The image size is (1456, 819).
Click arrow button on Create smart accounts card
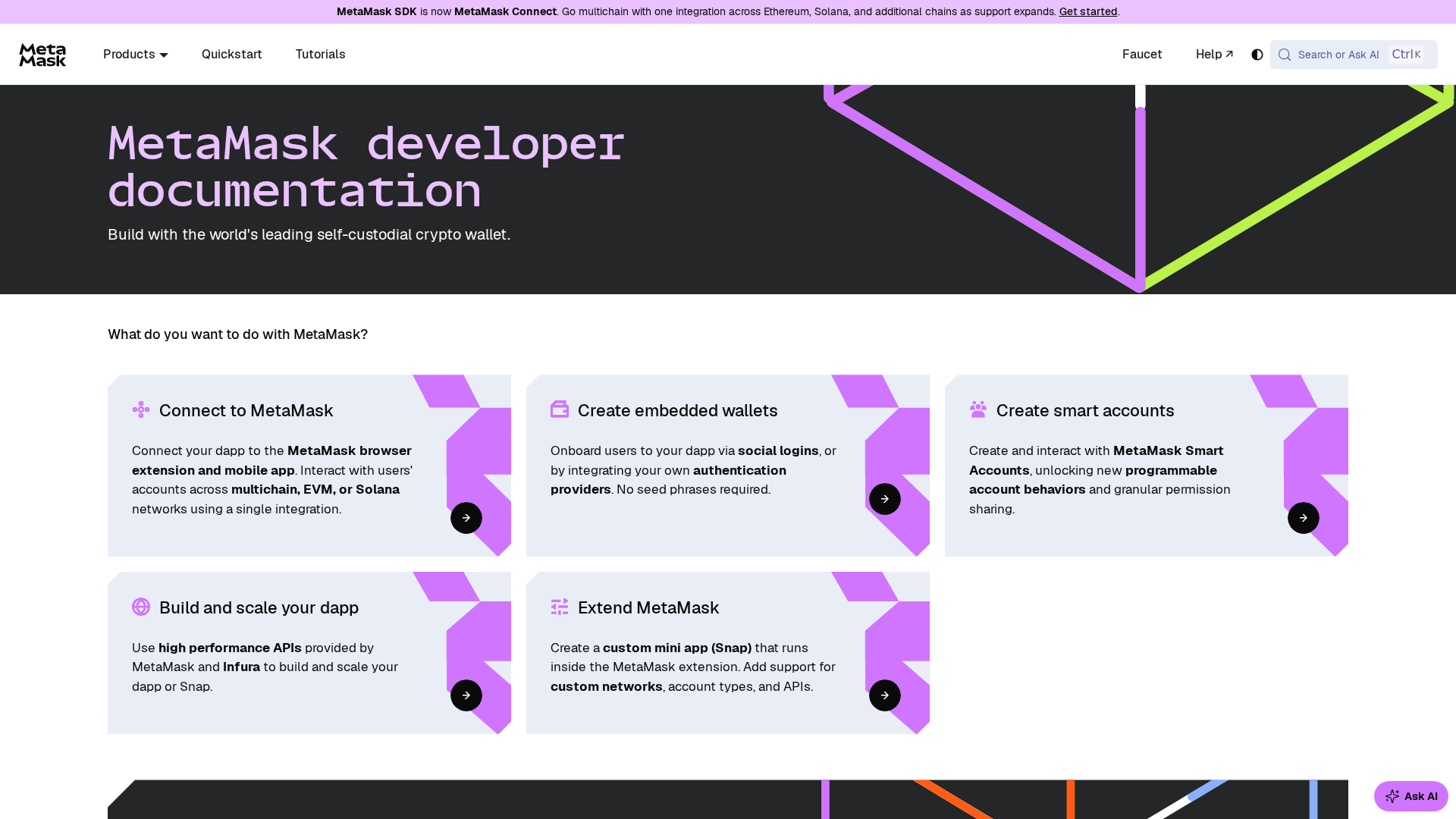pyautogui.click(x=1304, y=518)
